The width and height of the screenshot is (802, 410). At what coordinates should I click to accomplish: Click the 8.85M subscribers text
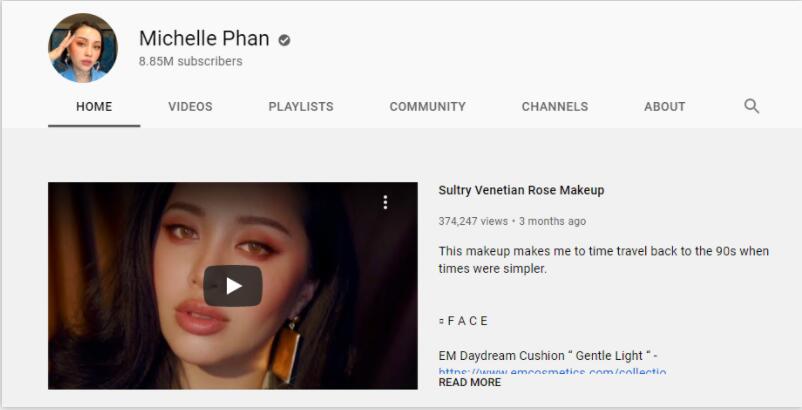click(190, 62)
